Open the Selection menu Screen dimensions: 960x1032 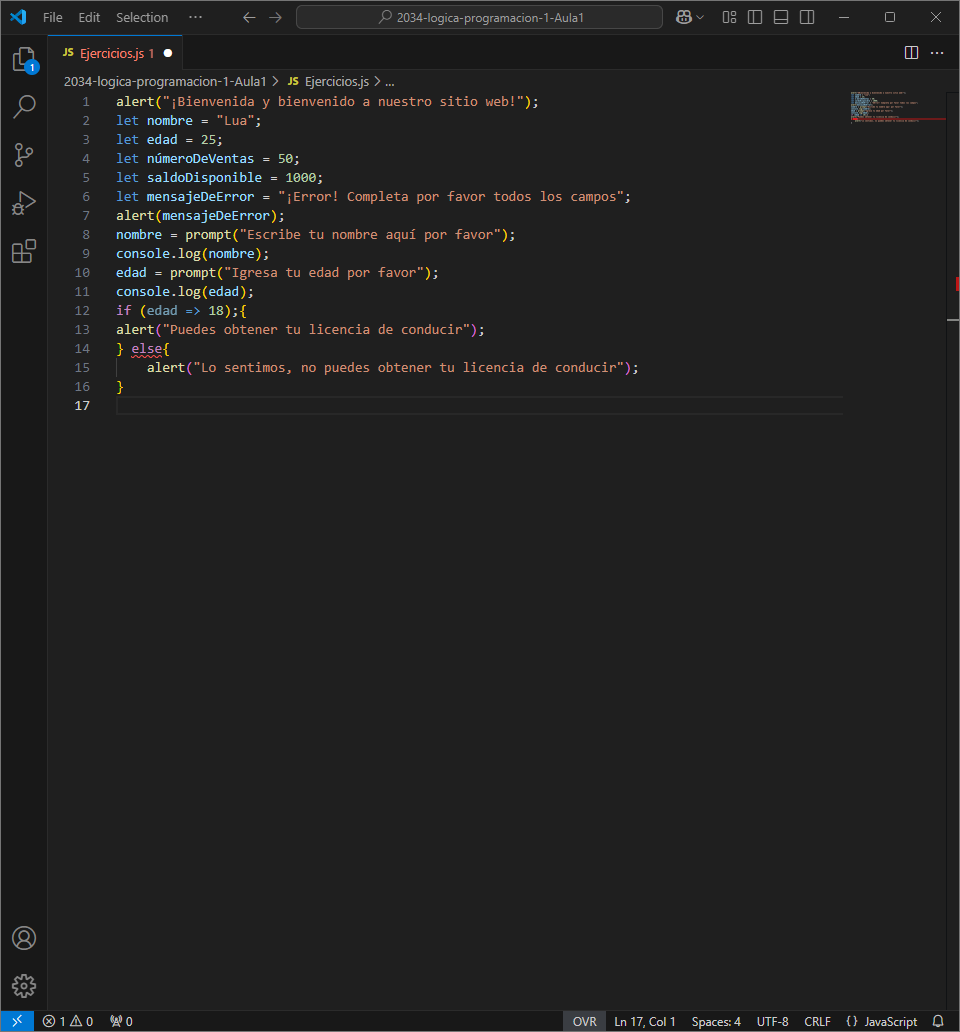[x=142, y=18]
